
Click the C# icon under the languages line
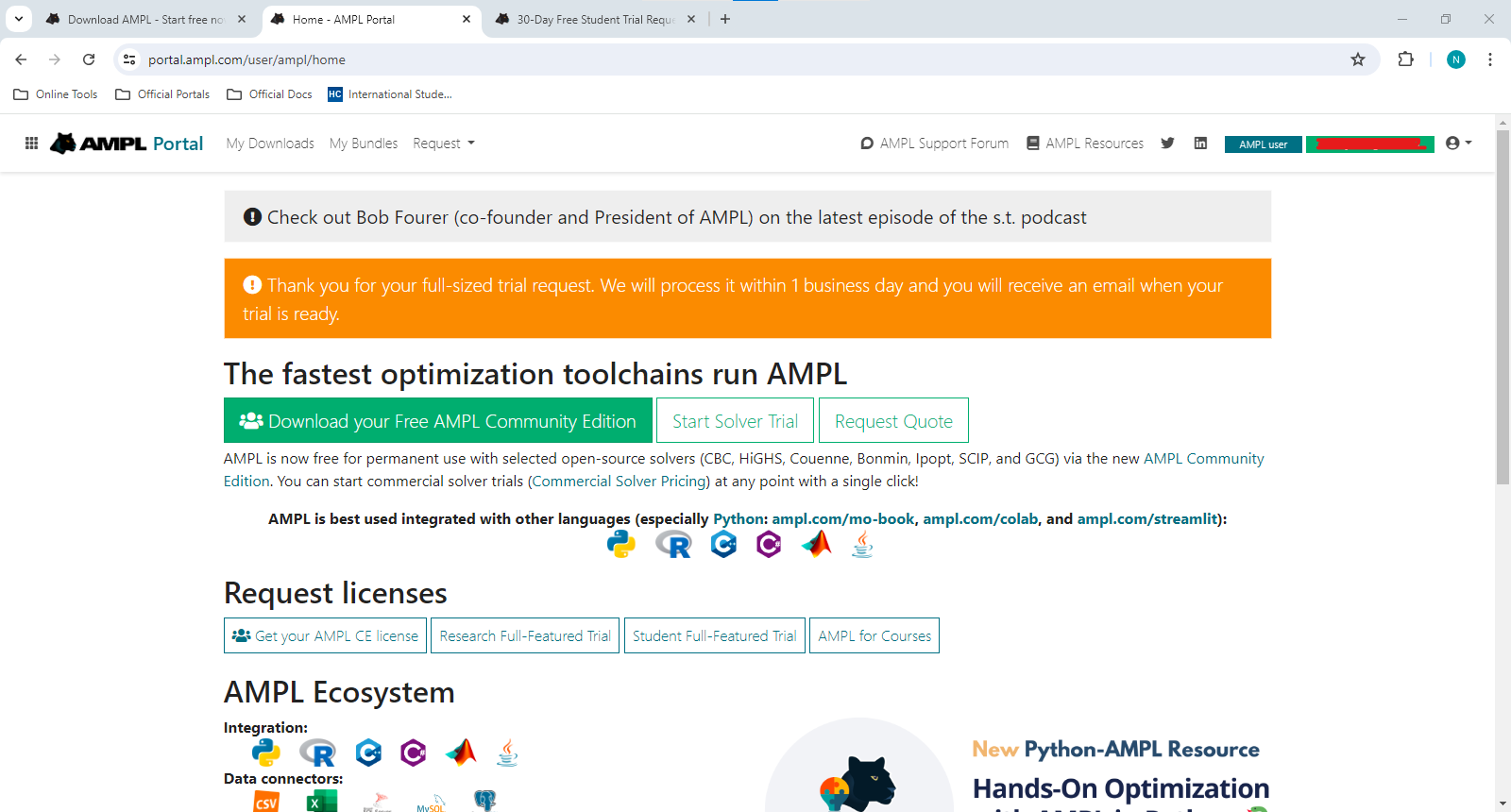click(x=769, y=544)
